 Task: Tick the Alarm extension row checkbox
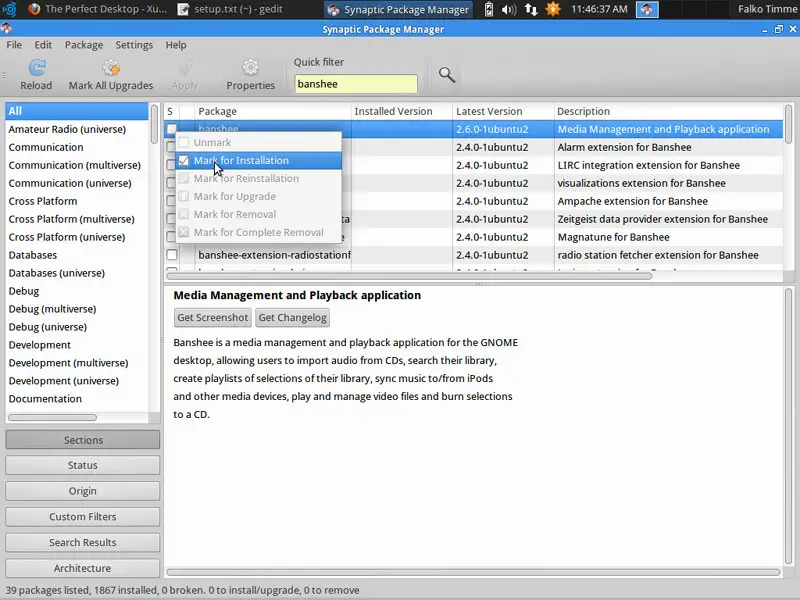coord(171,147)
